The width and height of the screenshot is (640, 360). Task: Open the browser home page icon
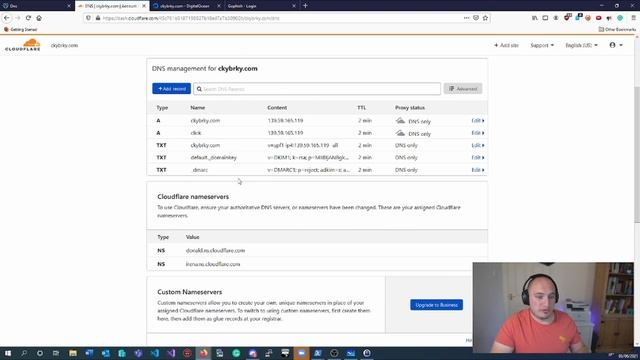[x=39, y=18]
